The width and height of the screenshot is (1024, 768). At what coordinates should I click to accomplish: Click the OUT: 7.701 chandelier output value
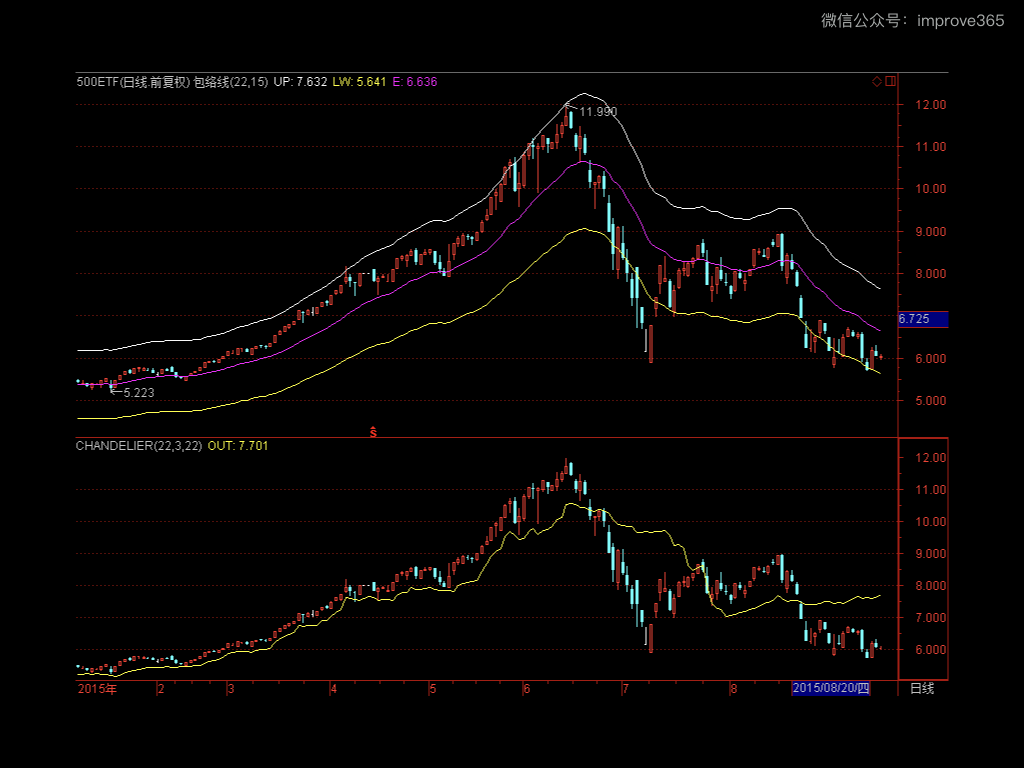click(x=237, y=445)
